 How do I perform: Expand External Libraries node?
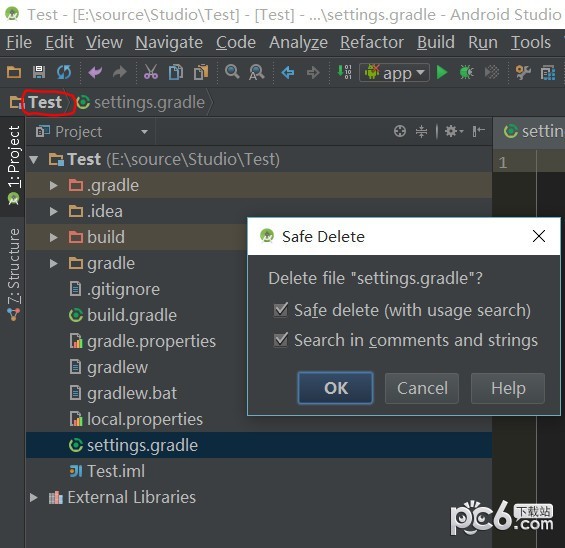34,498
